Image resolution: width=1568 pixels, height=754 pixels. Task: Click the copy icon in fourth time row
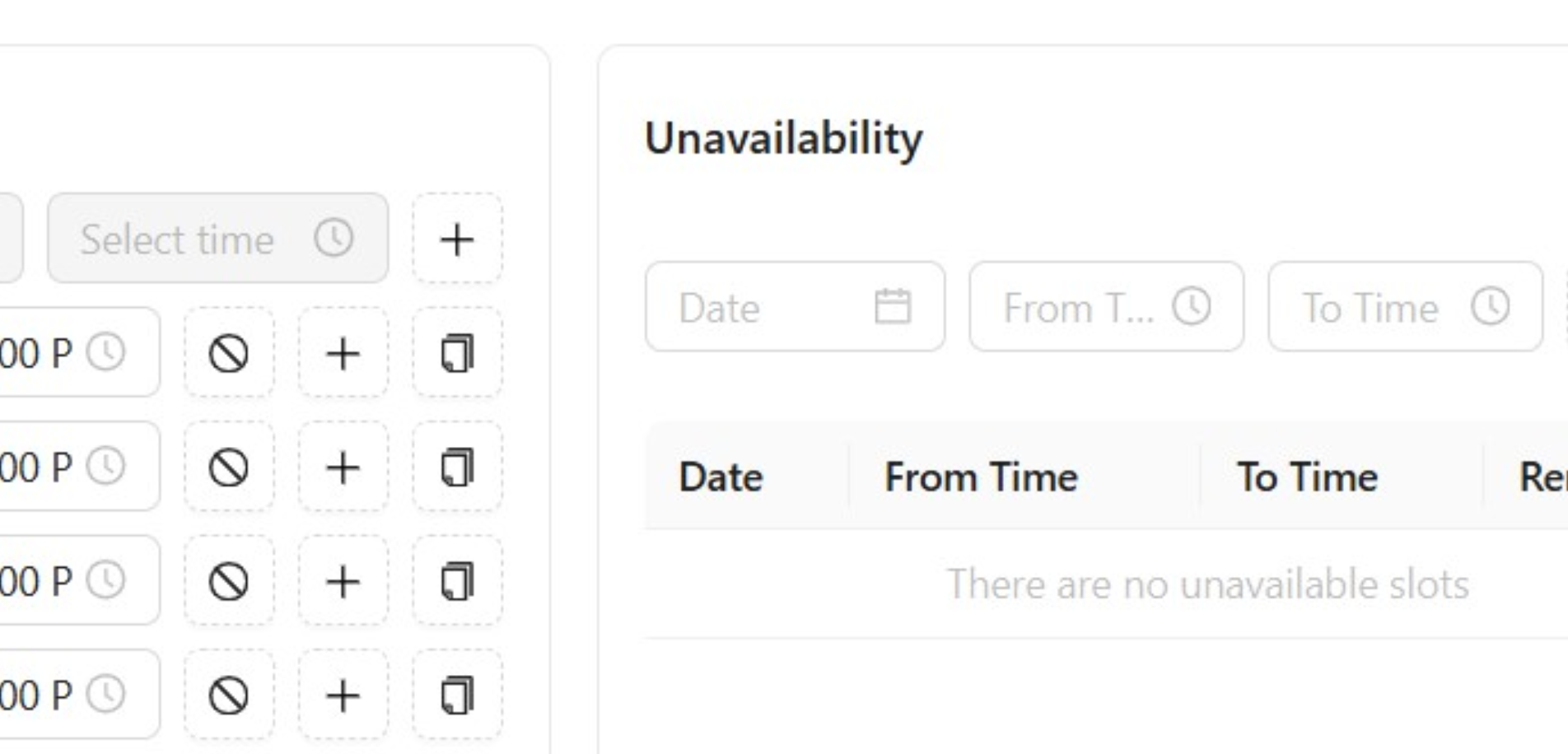pos(457,696)
